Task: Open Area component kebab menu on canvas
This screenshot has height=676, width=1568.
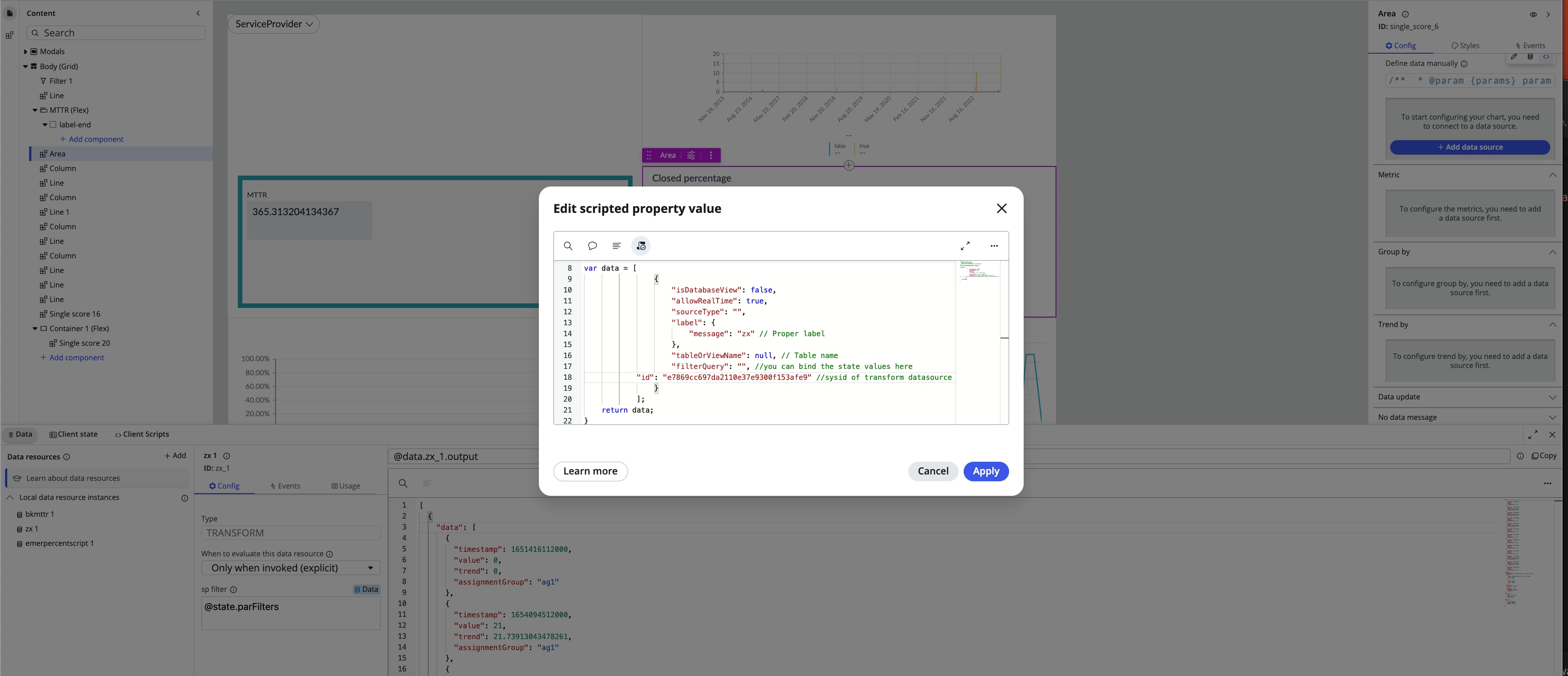Action: click(x=710, y=155)
